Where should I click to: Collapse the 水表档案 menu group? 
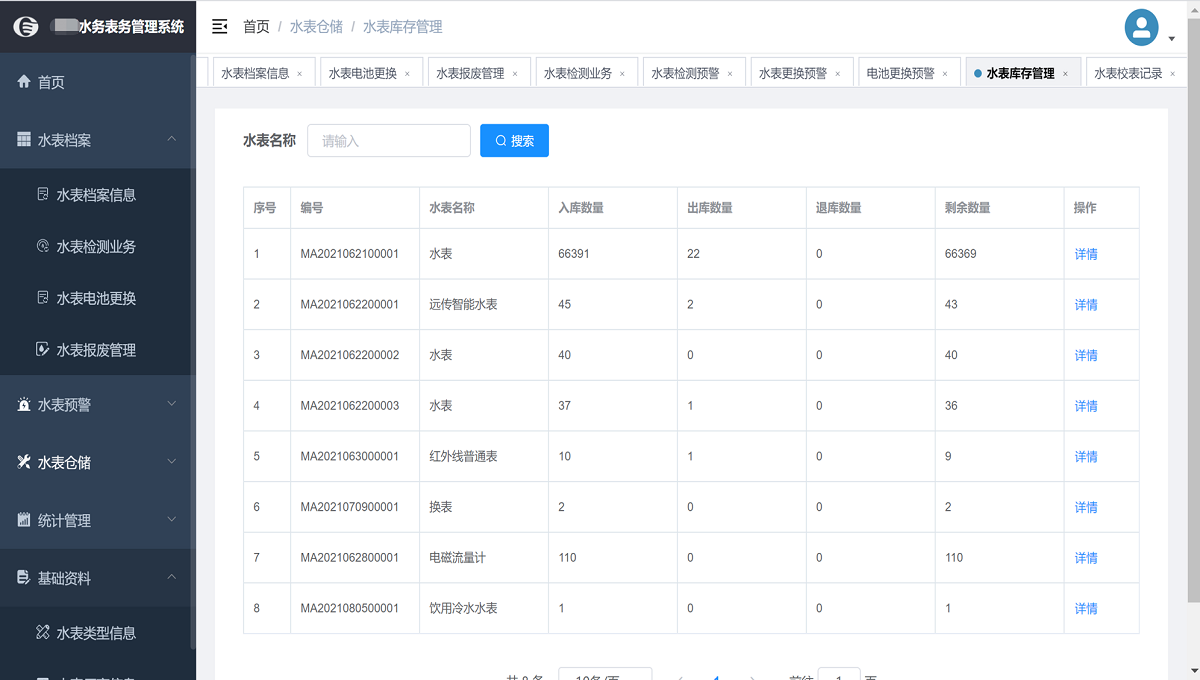point(171,140)
